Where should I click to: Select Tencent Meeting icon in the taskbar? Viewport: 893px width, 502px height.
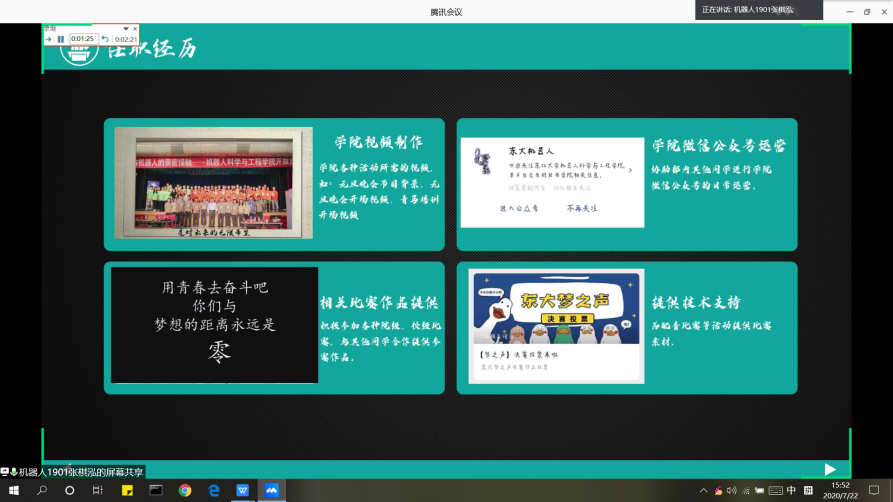coord(272,491)
